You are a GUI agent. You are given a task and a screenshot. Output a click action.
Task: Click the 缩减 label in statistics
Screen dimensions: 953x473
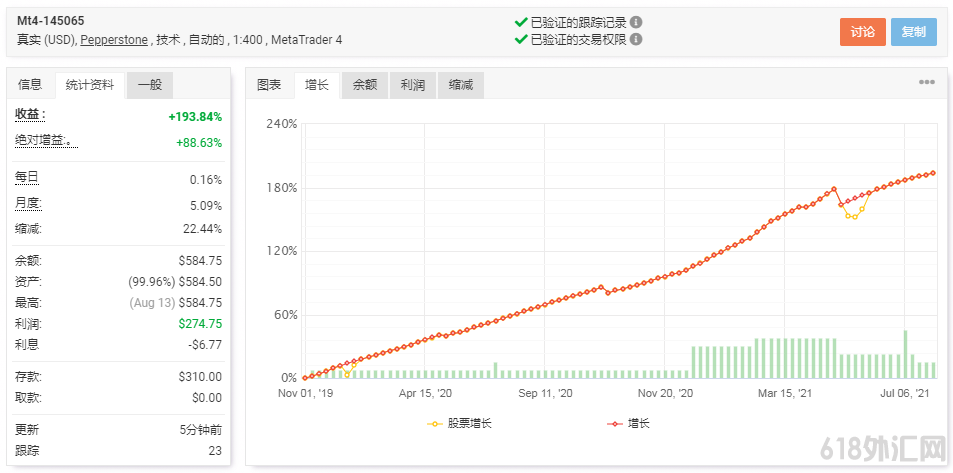point(28,229)
